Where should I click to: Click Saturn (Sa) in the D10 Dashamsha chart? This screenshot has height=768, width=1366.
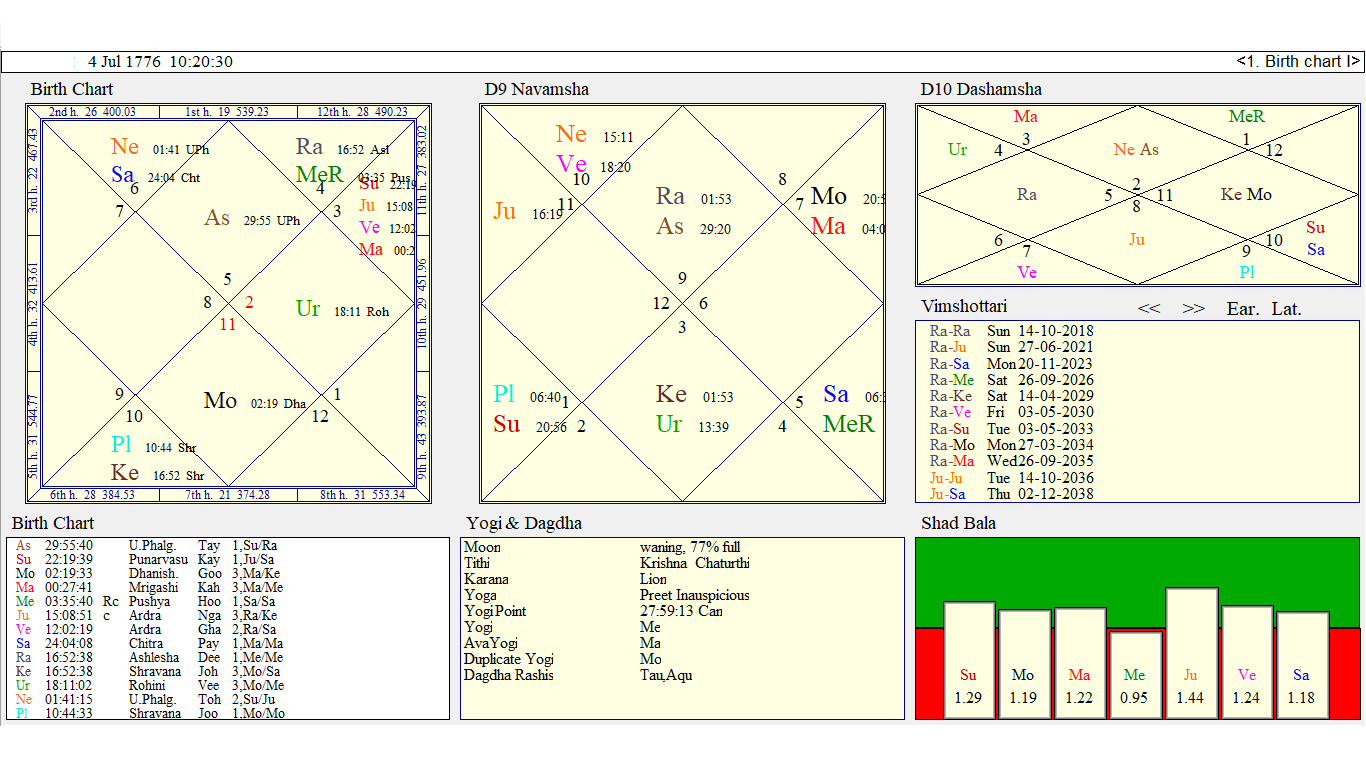pos(1315,249)
